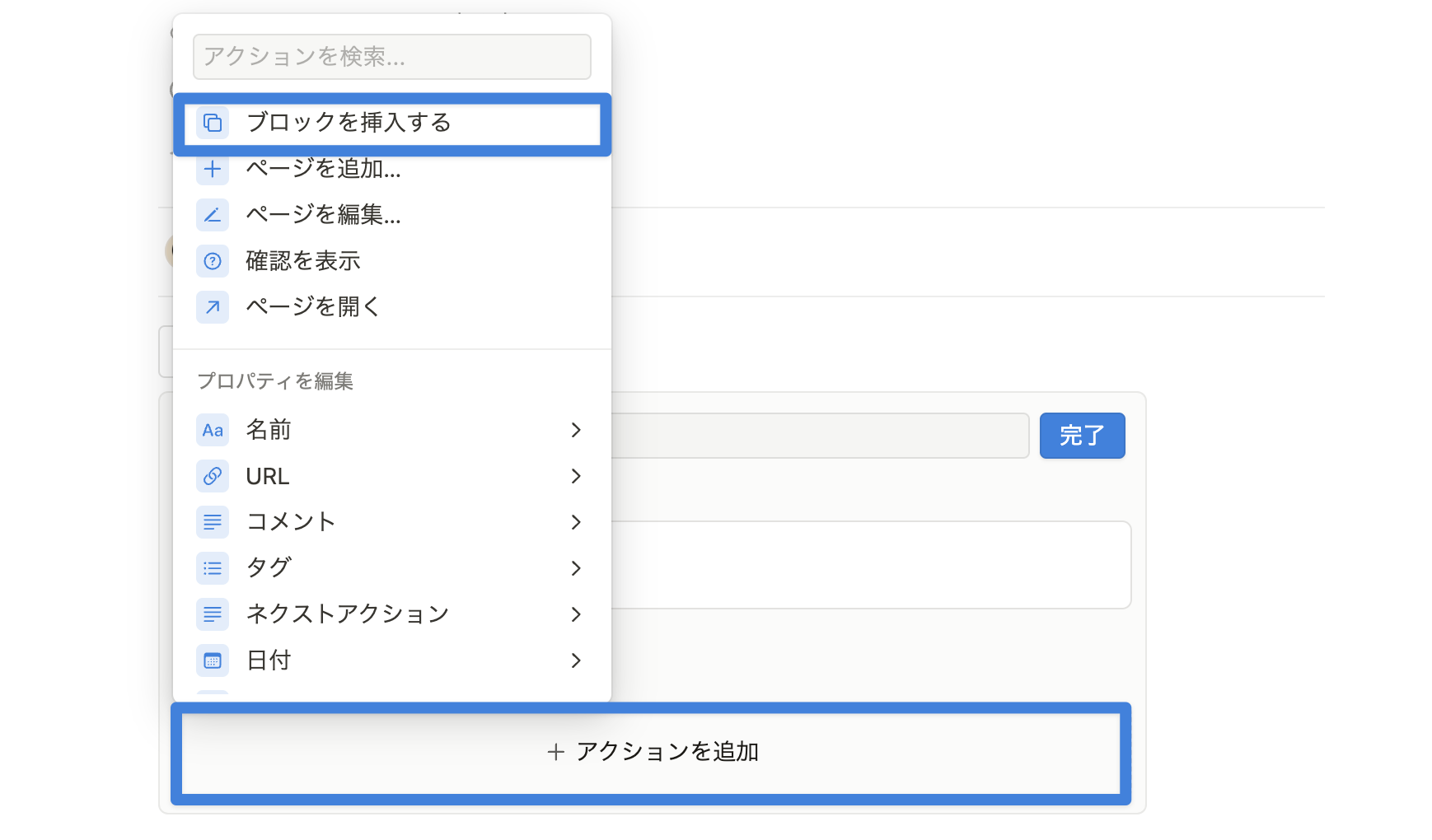Expand the ネクストアクション submenu chevron
Screen dimensions: 1432x840
tap(576, 614)
